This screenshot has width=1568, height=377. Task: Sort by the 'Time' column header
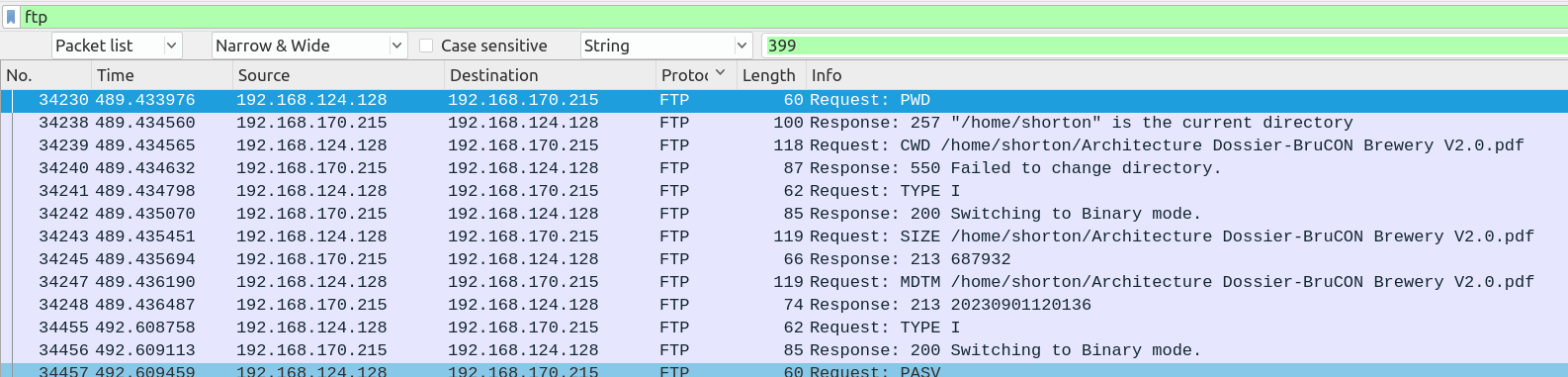click(x=162, y=75)
